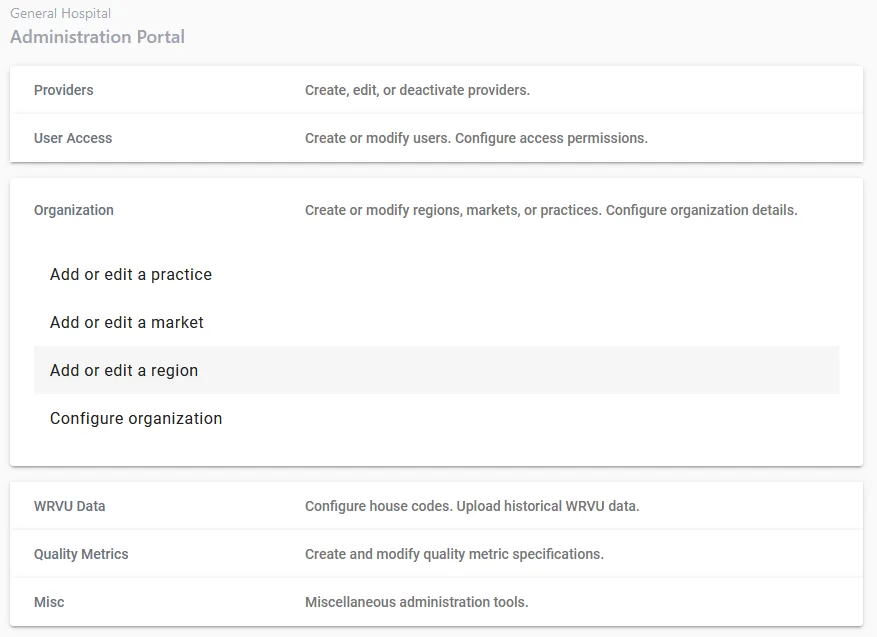
Task: Click the General Hospital name label
Action: pos(60,14)
